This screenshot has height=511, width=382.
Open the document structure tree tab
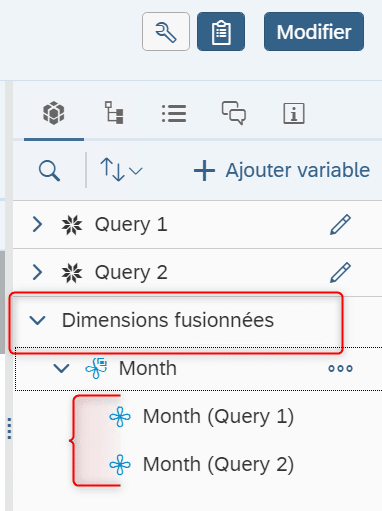point(114,113)
